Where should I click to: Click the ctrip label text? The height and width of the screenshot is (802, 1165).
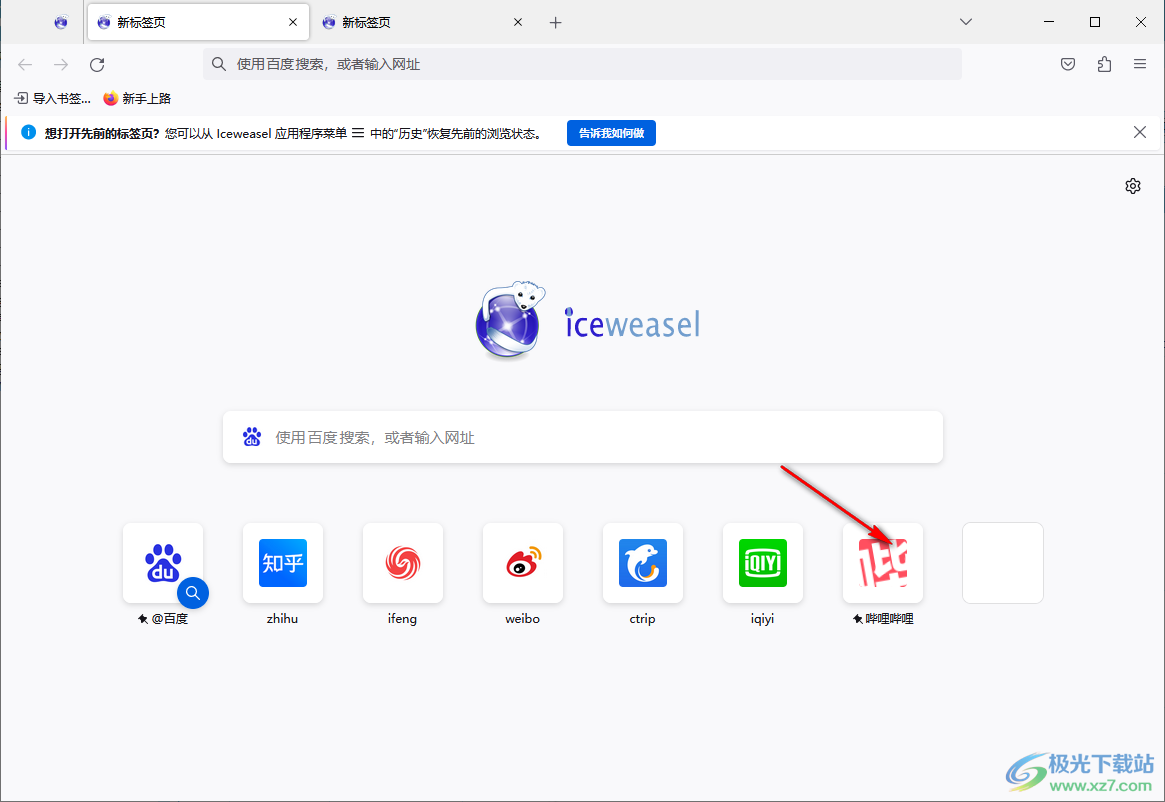click(x=643, y=618)
